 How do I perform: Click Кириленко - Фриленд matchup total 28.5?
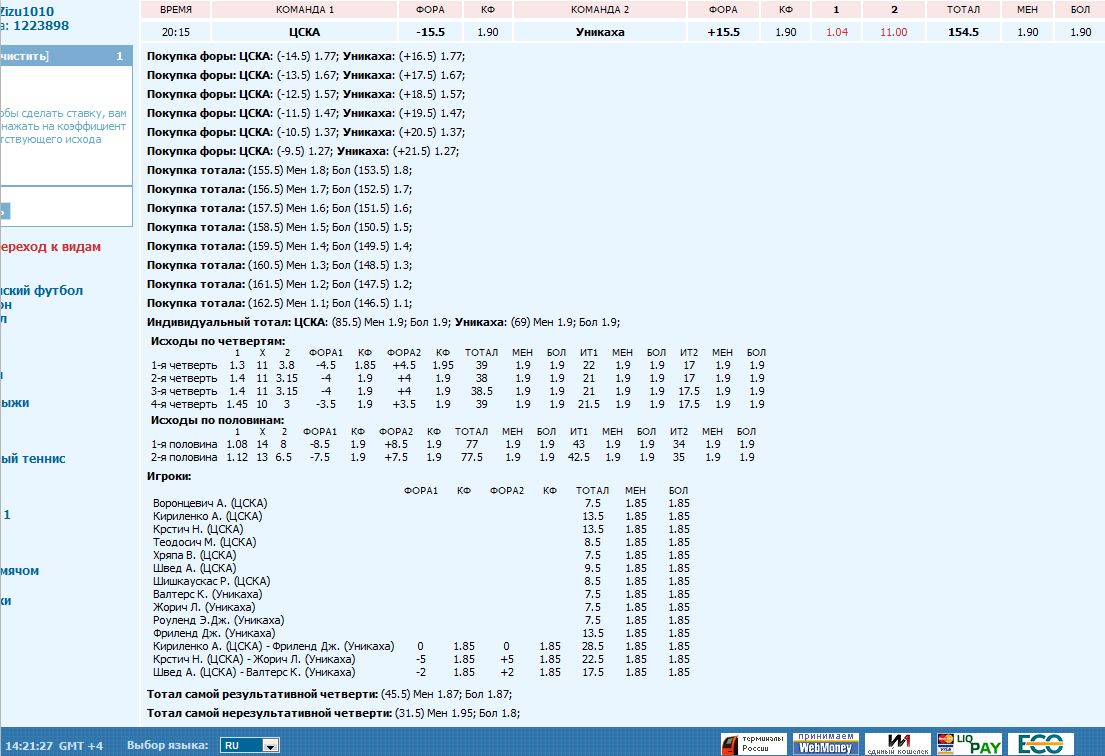pos(593,646)
